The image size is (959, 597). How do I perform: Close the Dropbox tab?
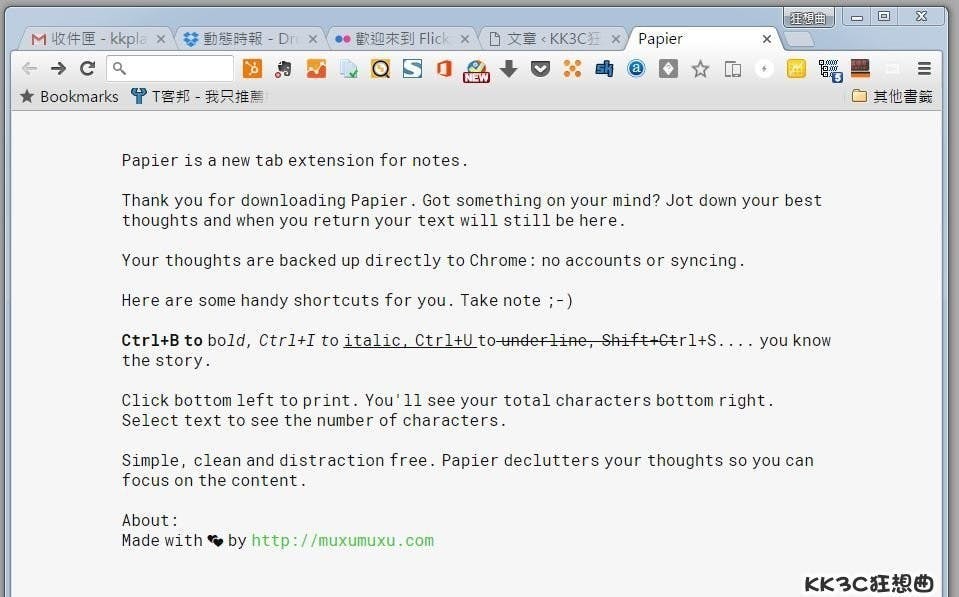(313, 39)
